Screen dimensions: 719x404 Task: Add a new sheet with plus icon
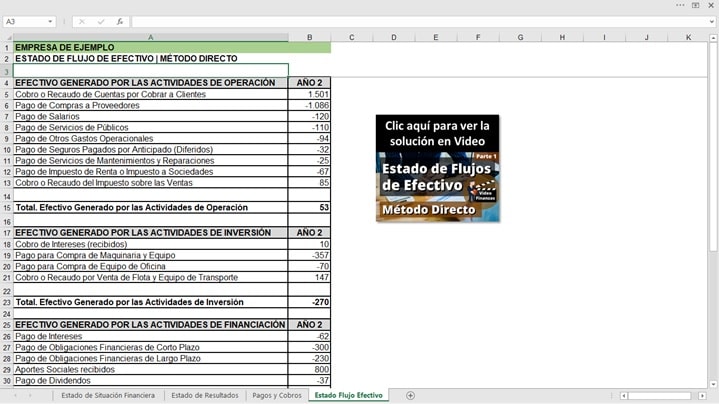410,396
